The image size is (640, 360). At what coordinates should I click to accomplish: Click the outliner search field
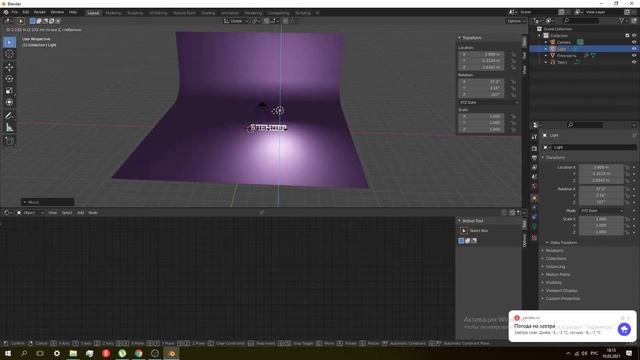[582, 20]
